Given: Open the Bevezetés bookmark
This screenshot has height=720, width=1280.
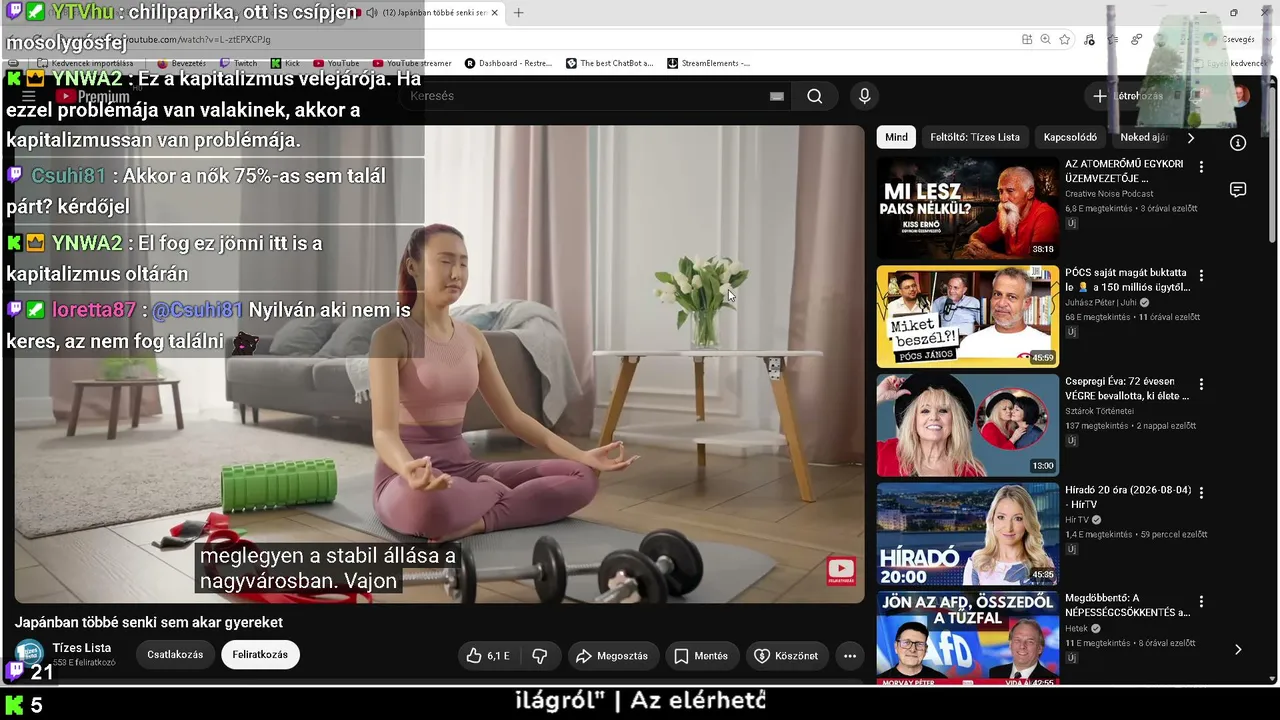Looking at the screenshot, I should click(x=181, y=63).
